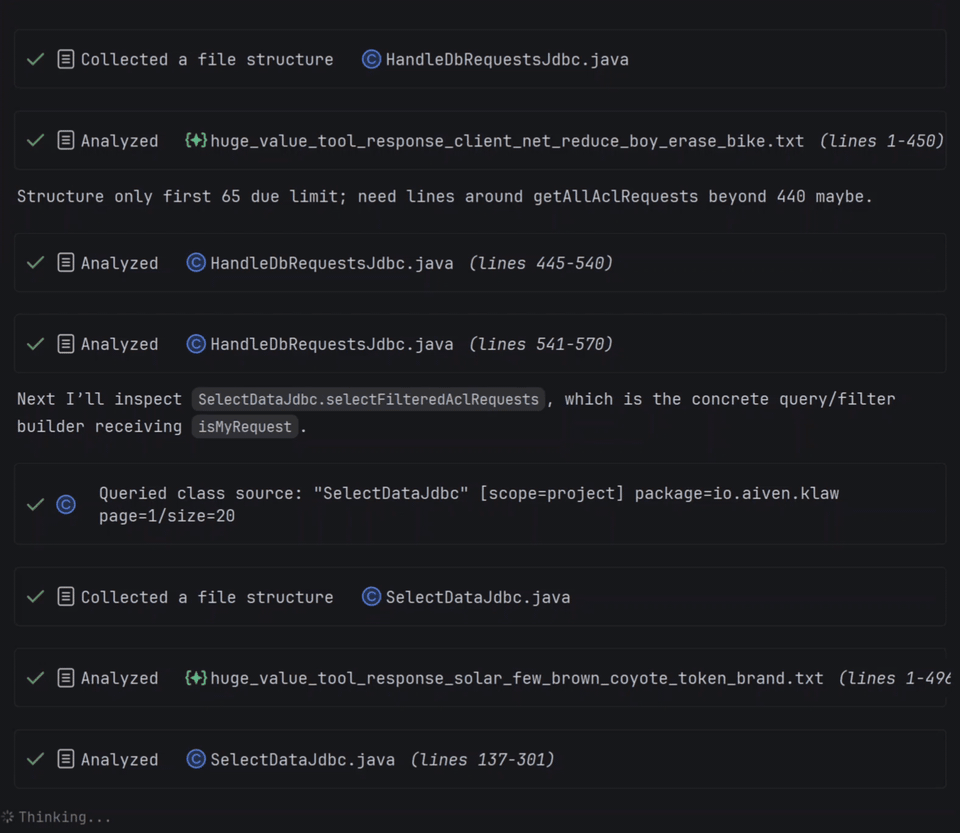The height and width of the screenshot is (833, 960).
Task: Click document icon in lines 541-570 row
Action: pyautogui.click(x=66, y=344)
